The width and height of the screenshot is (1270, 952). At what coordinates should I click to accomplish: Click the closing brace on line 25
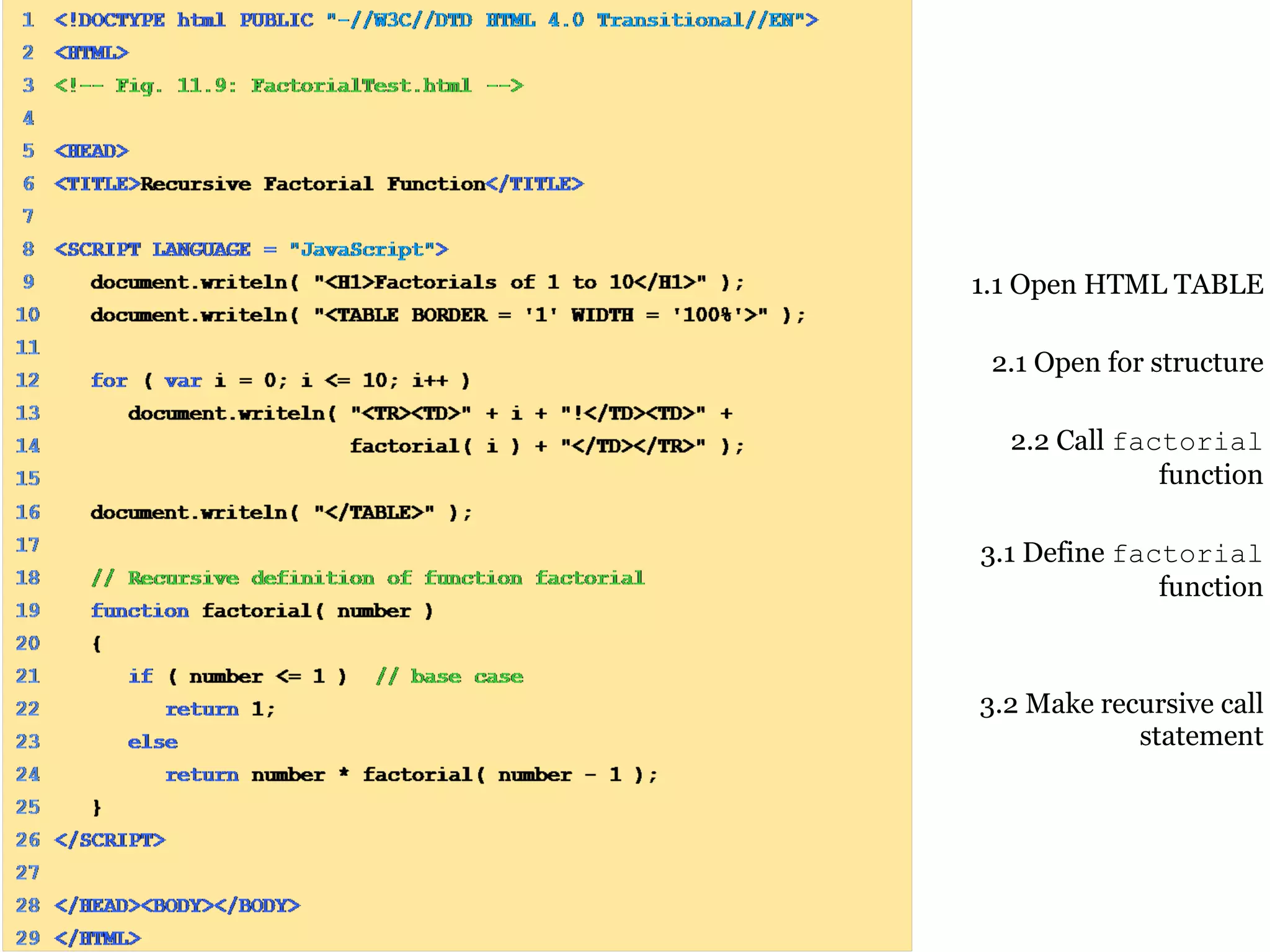click(x=97, y=808)
